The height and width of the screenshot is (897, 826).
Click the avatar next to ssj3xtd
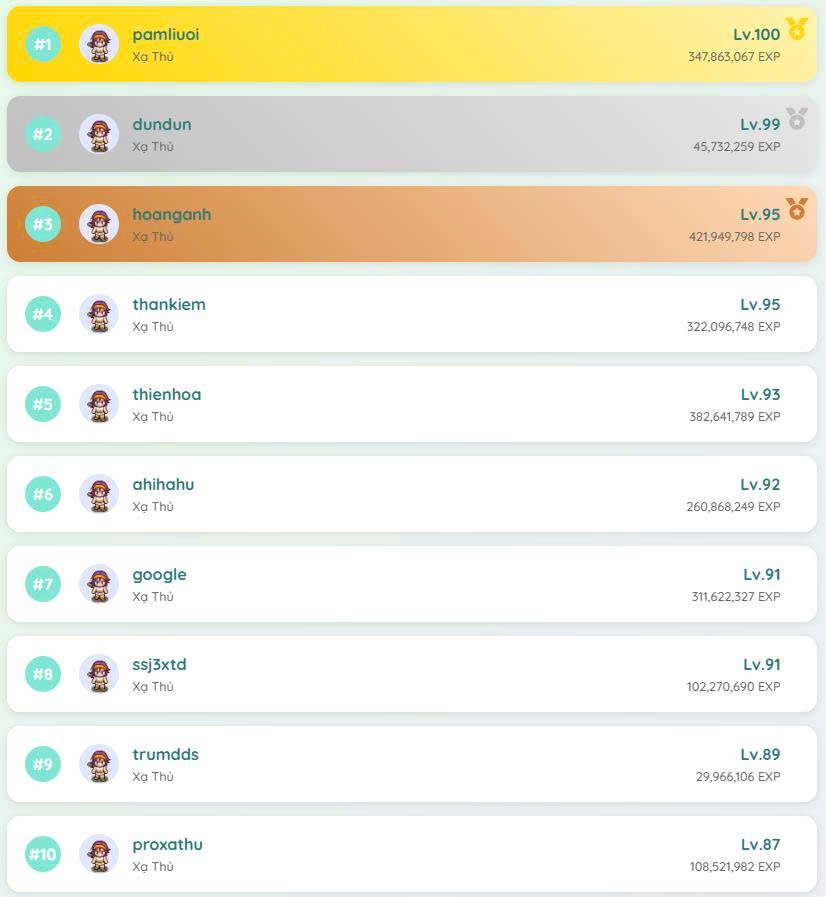coord(99,674)
